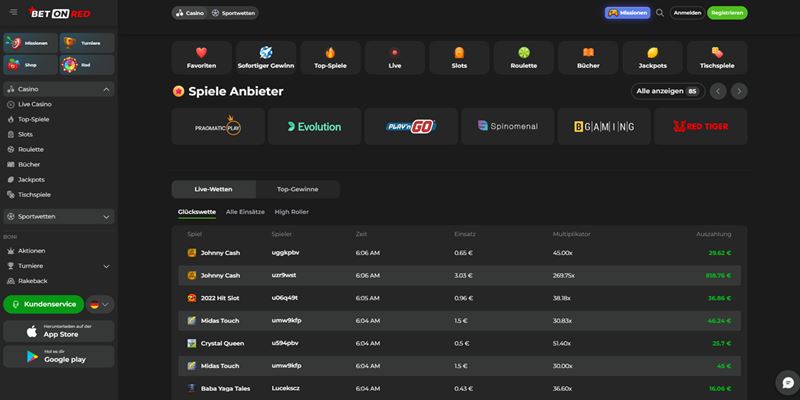This screenshot has width=800, height=400.
Task: Click the 45 € payout value
Action: (724, 366)
